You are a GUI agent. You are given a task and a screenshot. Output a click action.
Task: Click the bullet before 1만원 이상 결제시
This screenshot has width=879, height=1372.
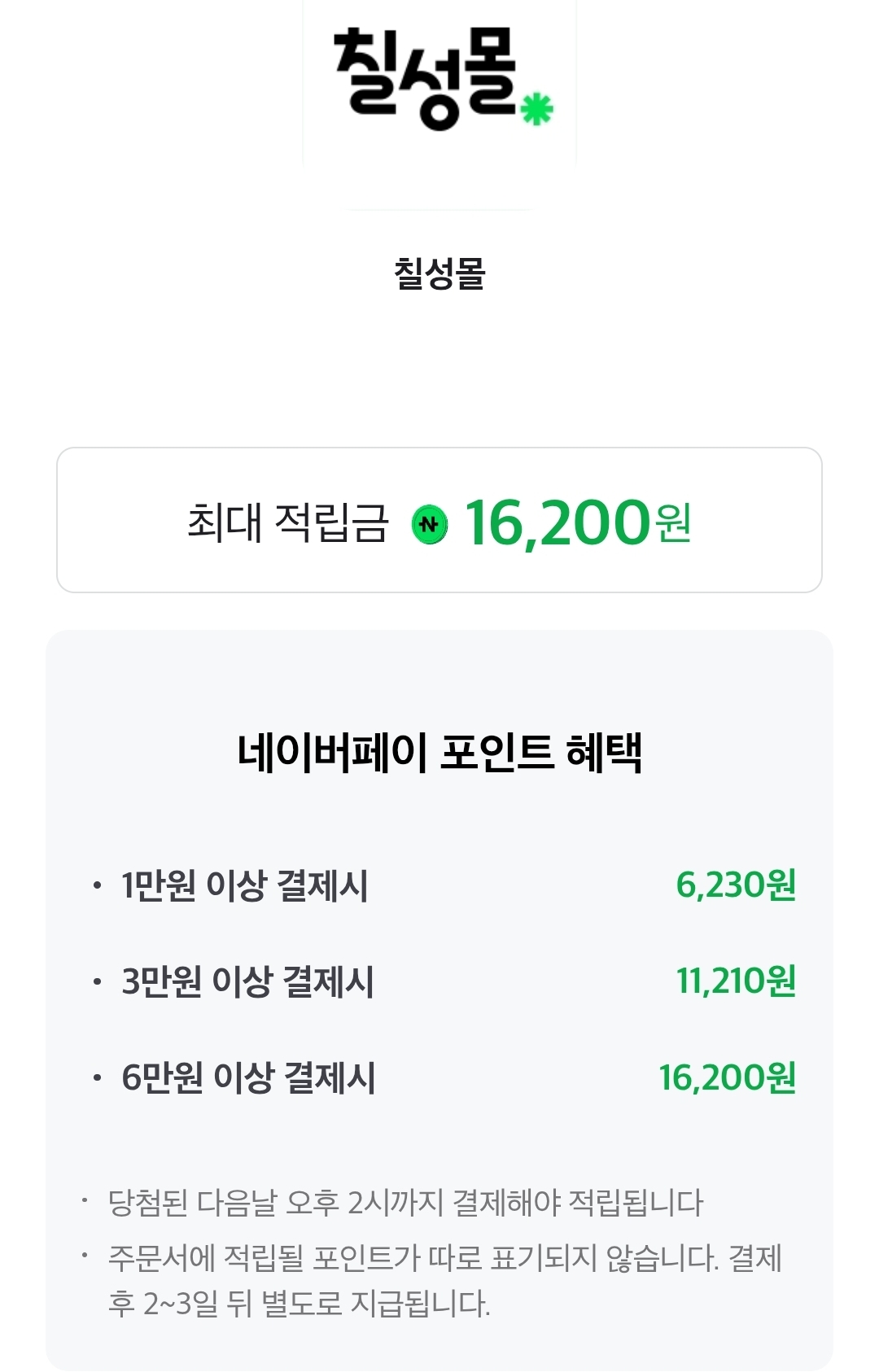(97, 885)
